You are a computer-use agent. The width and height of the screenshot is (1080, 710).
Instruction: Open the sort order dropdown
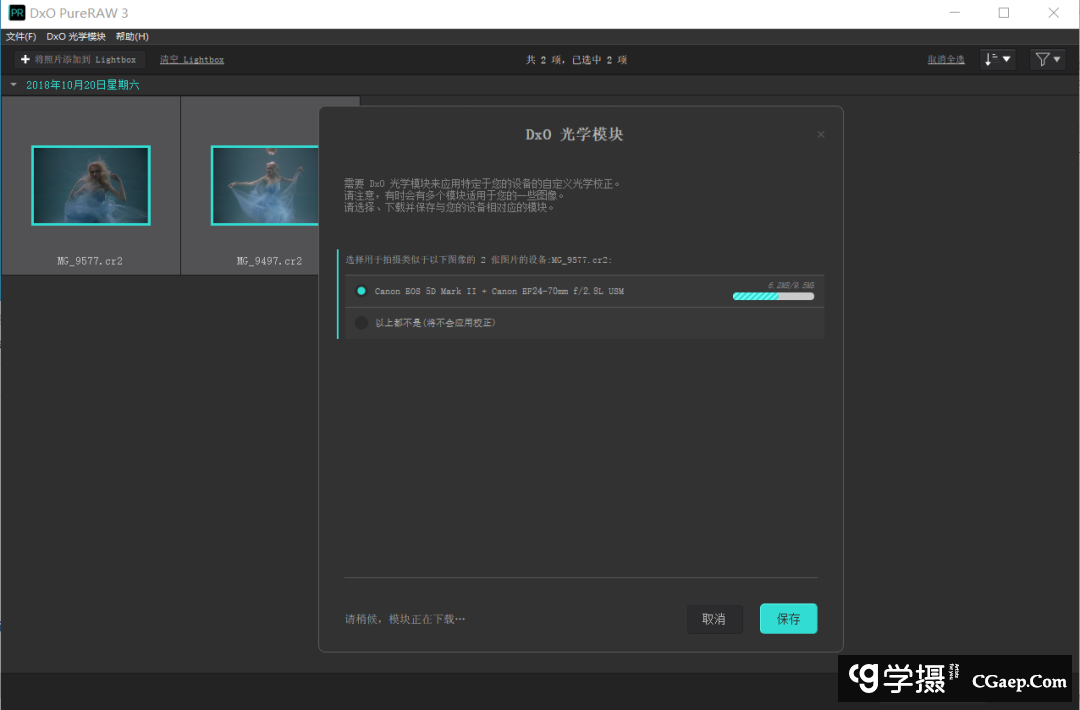(x=997, y=60)
